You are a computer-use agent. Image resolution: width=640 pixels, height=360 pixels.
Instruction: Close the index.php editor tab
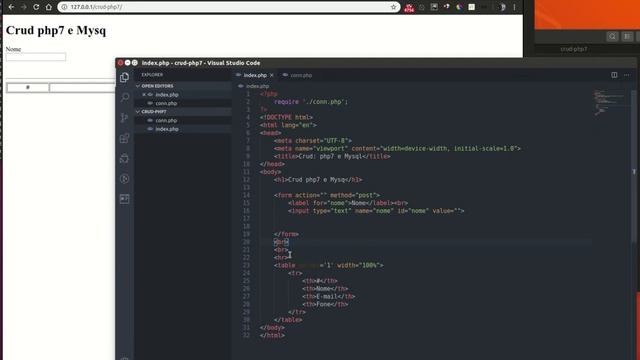click(272, 75)
